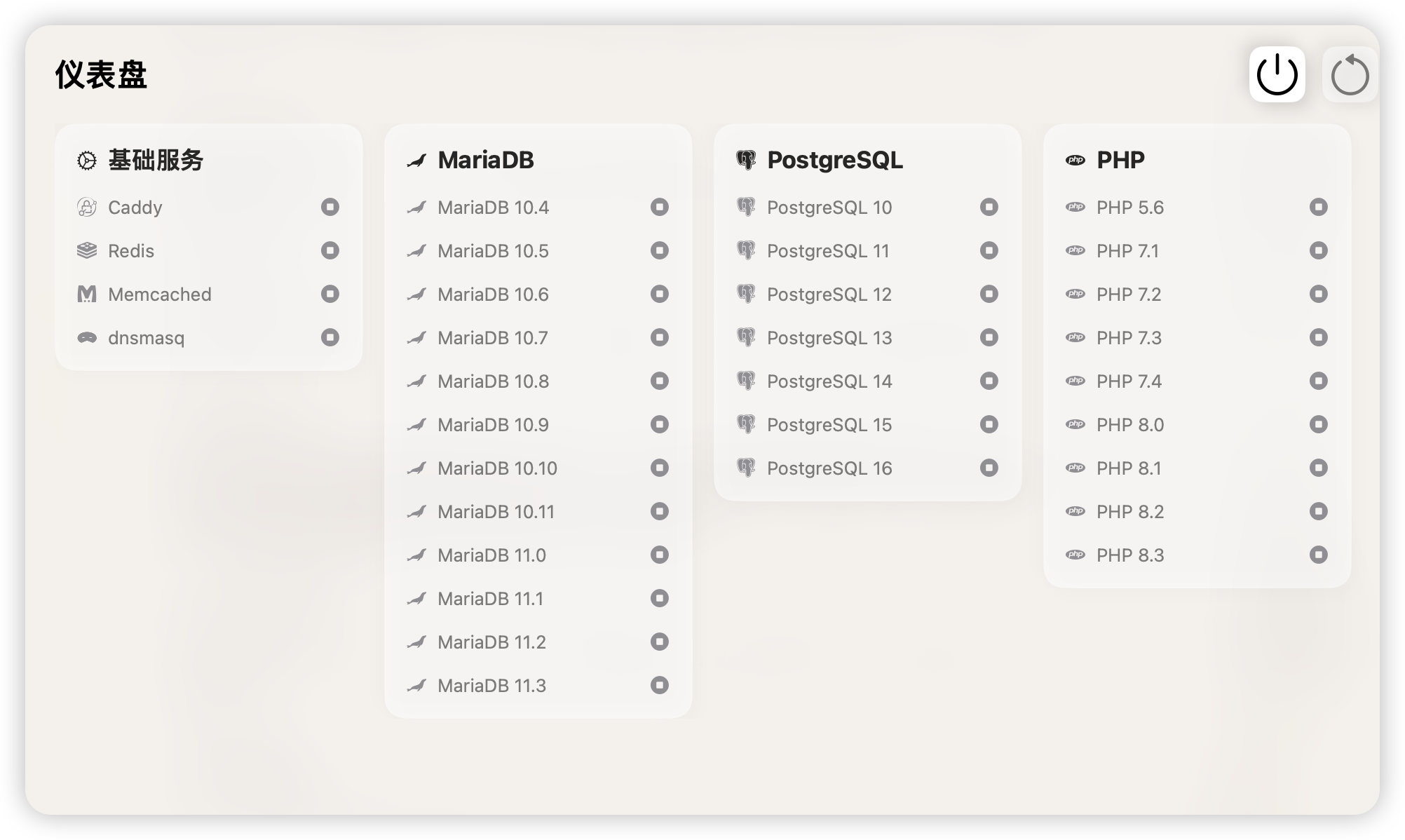Click the PostgreSQL 10 elephant icon
The image size is (1405, 840).
746,208
